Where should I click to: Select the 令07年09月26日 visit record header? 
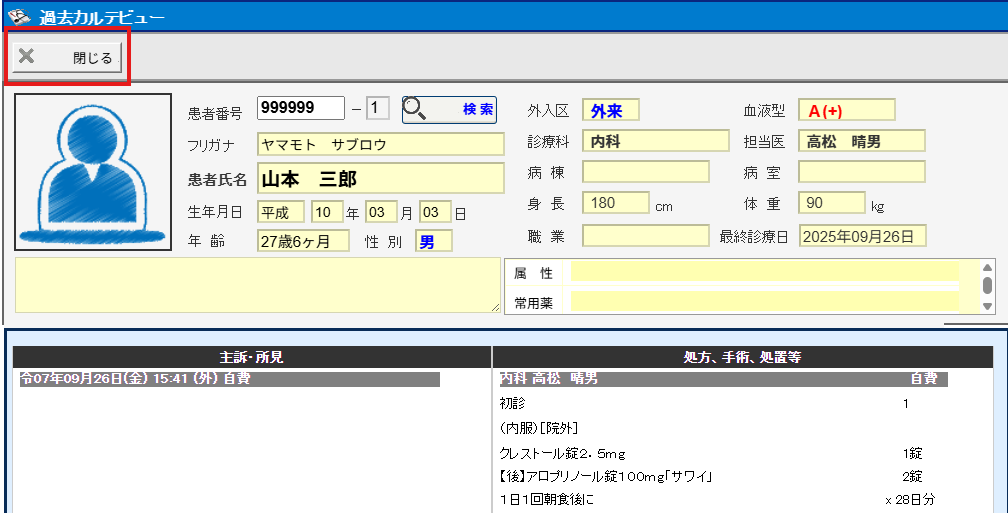228,380
